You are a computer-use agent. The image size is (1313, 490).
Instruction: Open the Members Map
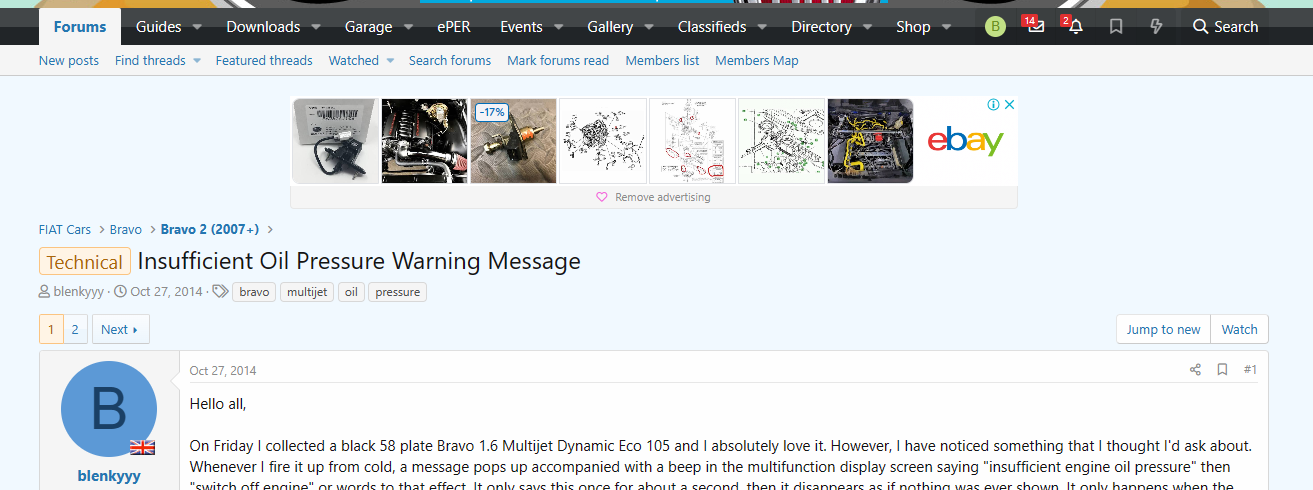[757, 61]
